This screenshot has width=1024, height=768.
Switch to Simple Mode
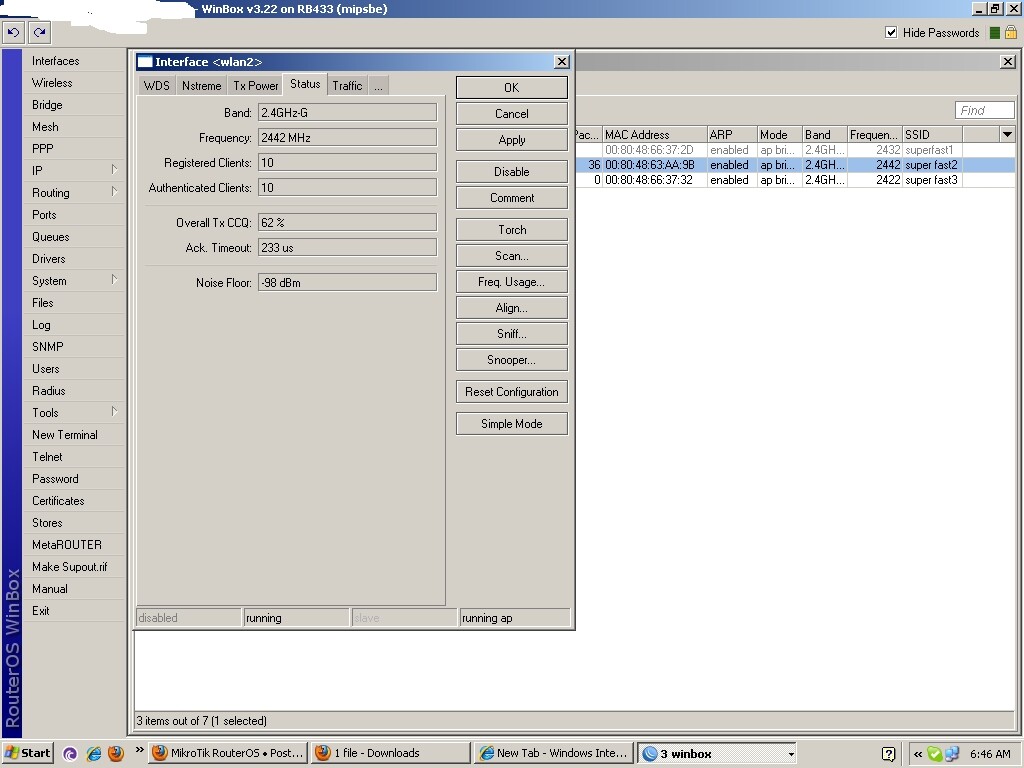pos(511,424)
